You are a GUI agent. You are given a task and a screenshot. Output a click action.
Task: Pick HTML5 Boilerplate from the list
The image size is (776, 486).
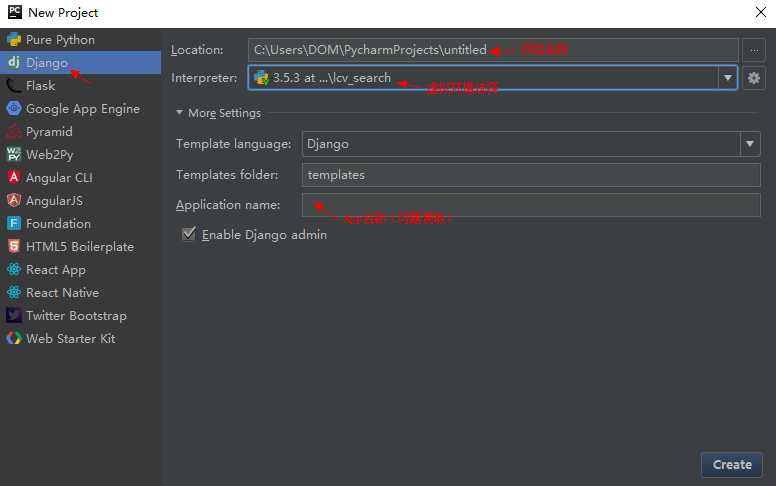[x=80, y=246]
